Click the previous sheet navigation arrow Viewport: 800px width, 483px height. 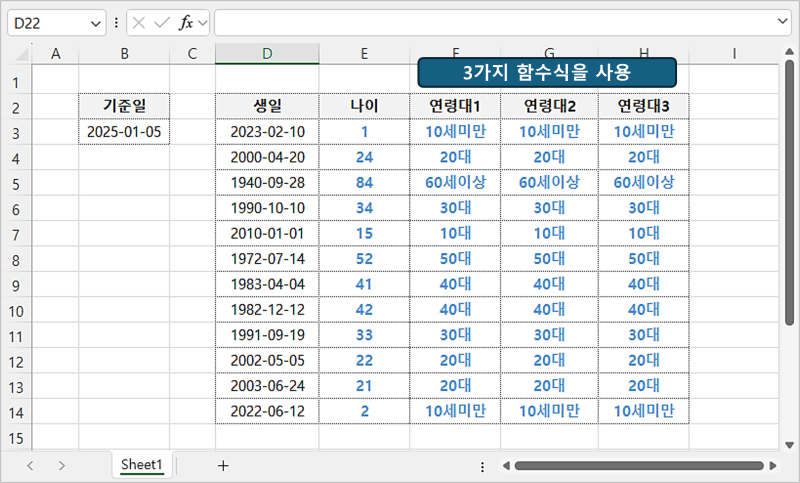[x=30, y=465]
